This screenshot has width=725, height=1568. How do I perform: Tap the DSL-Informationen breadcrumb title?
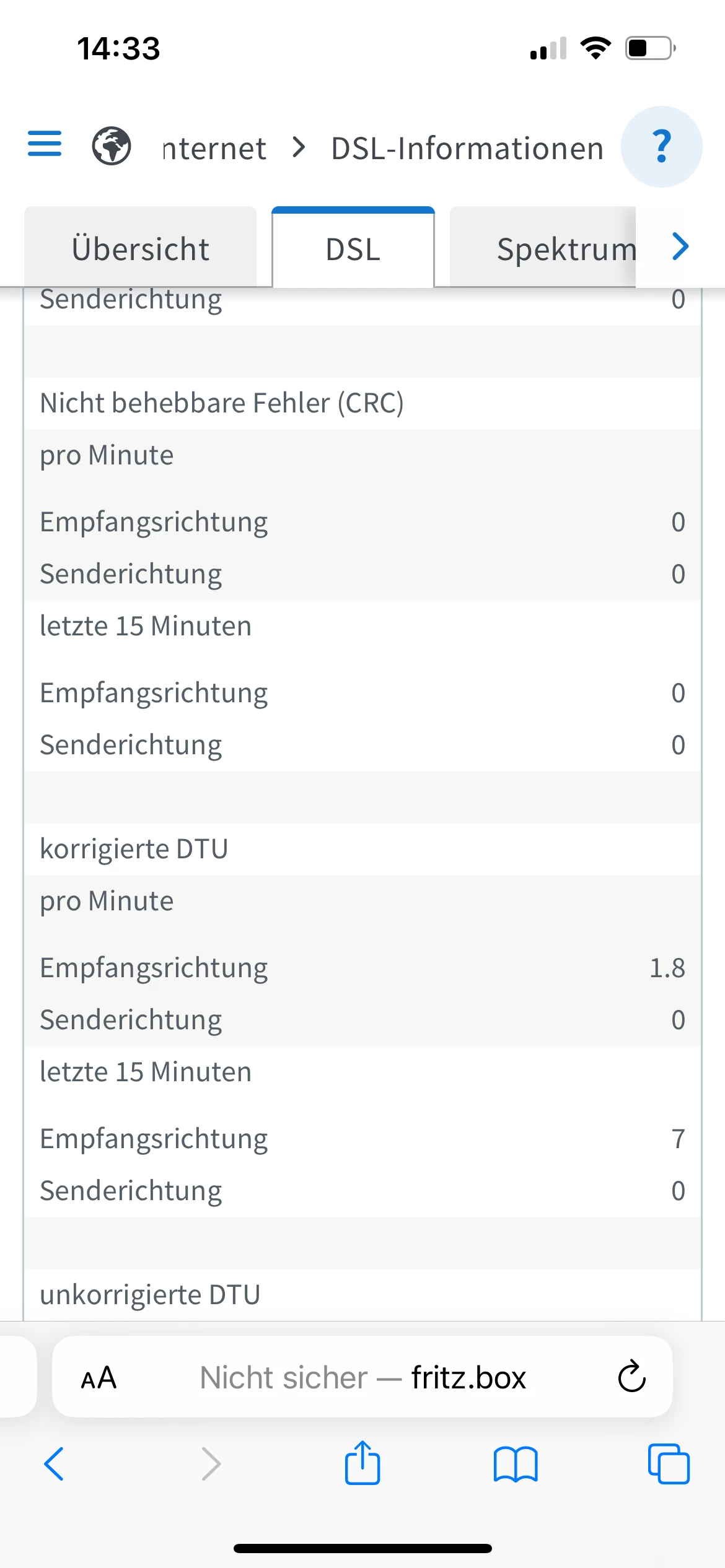pyautogui.click(x=467, y=149)
